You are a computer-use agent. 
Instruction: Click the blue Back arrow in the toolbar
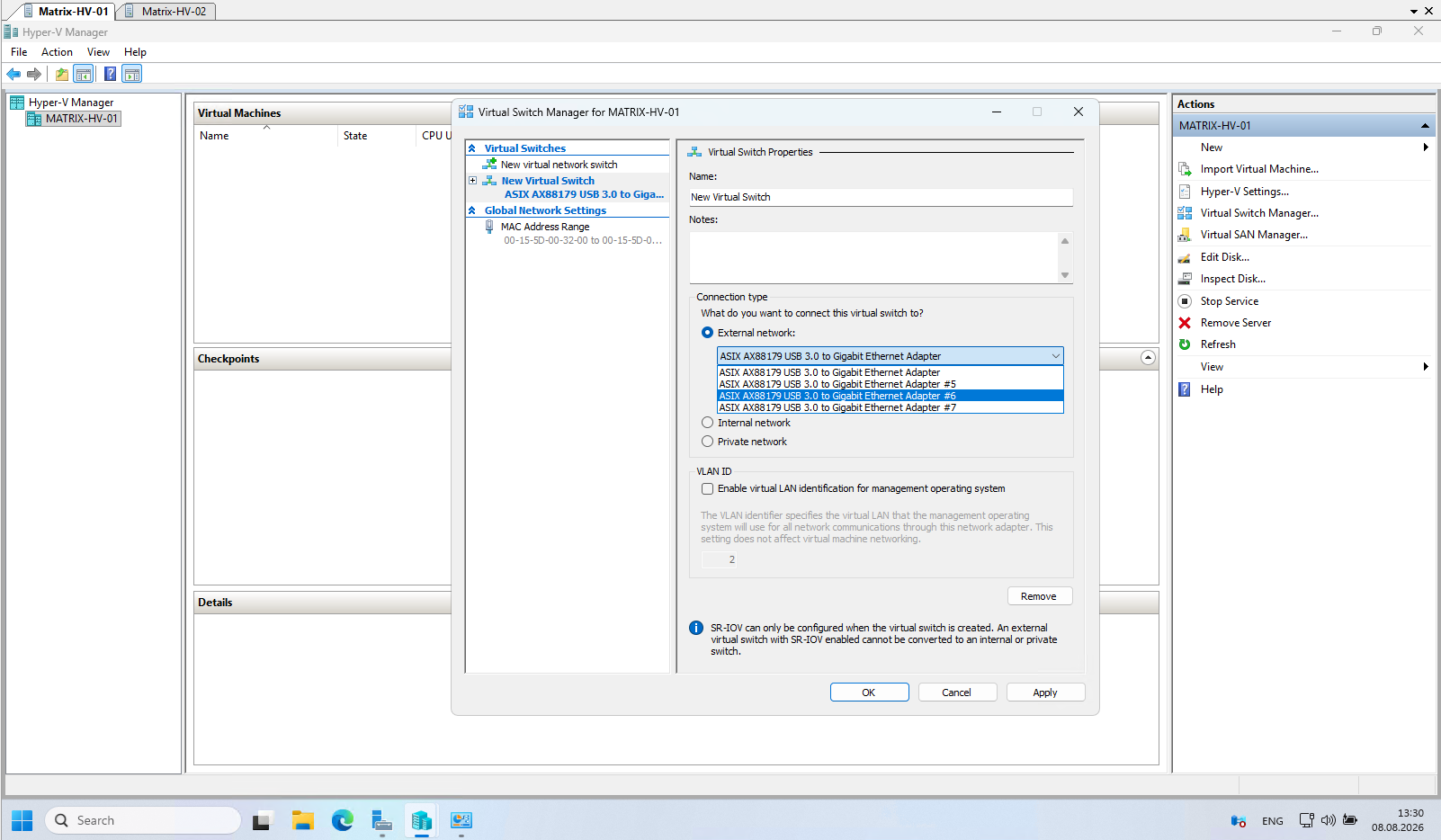tap(13, 74)
